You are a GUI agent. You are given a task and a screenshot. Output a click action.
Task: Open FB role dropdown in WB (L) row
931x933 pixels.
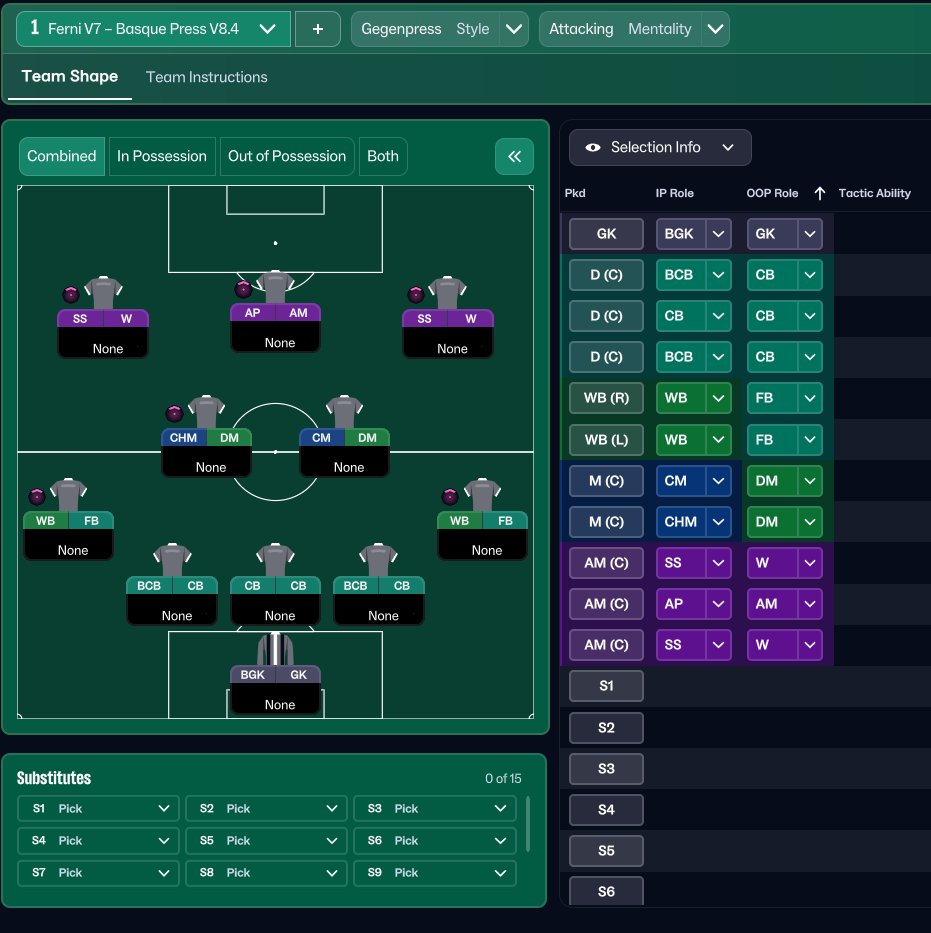[785, 440]
